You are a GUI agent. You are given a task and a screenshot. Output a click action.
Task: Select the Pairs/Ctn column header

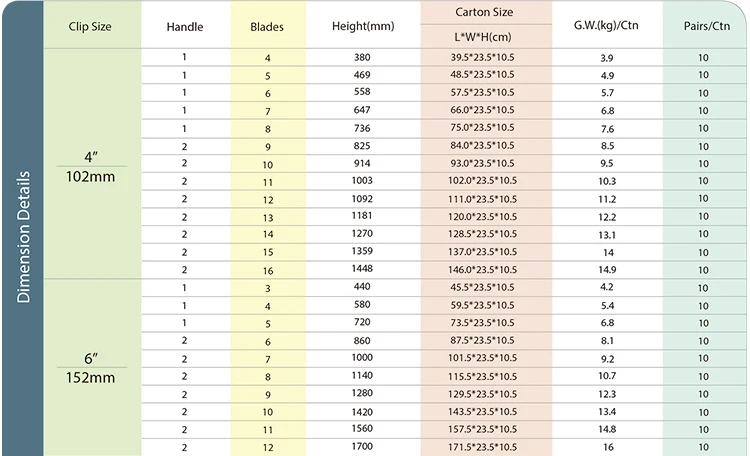coord(706,26)
